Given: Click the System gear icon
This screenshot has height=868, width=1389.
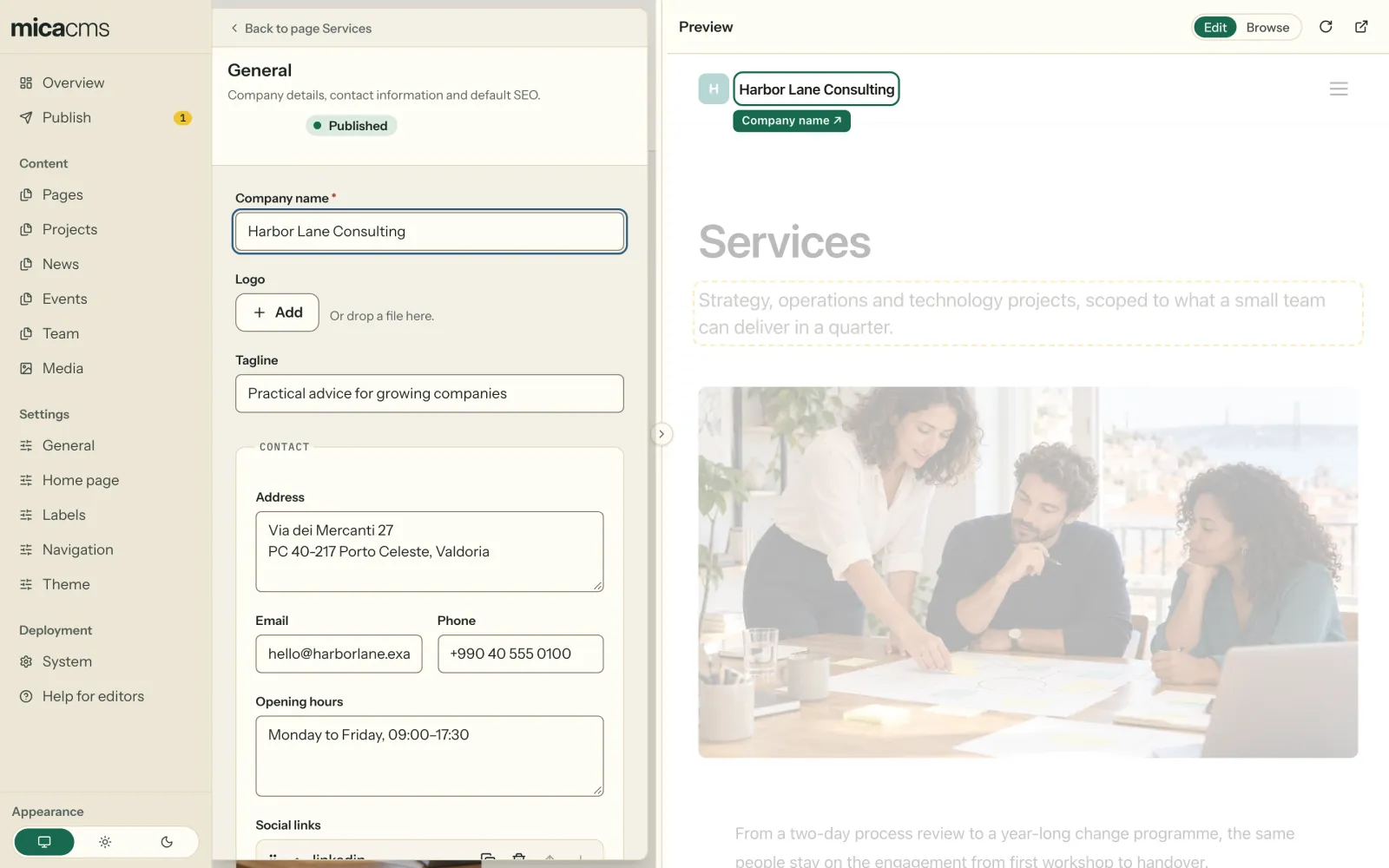Looking at the screenshot, I should click(26, 661).
